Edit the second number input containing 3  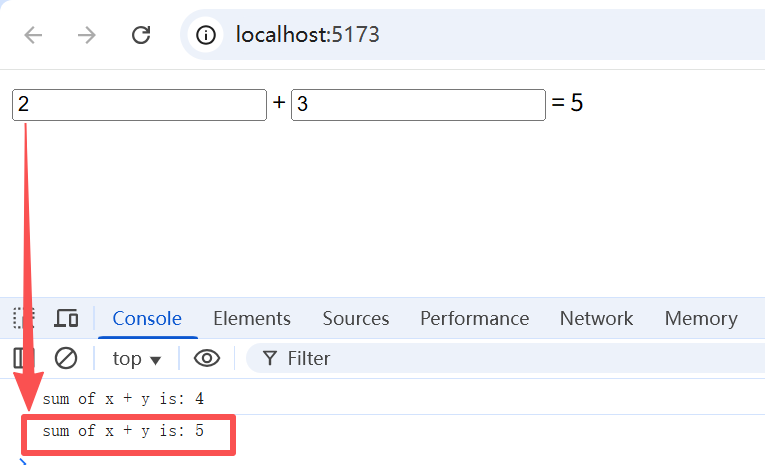(418, 104)
